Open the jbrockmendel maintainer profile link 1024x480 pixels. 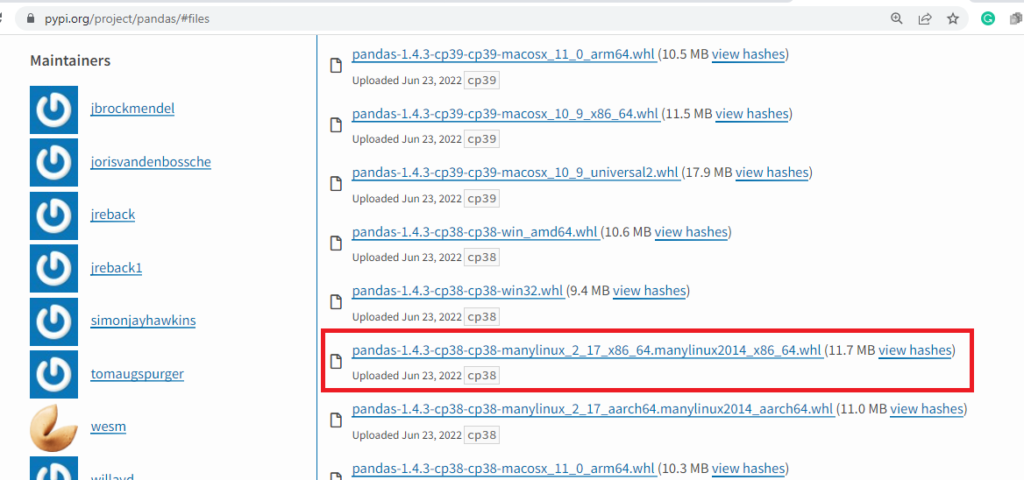133,108
